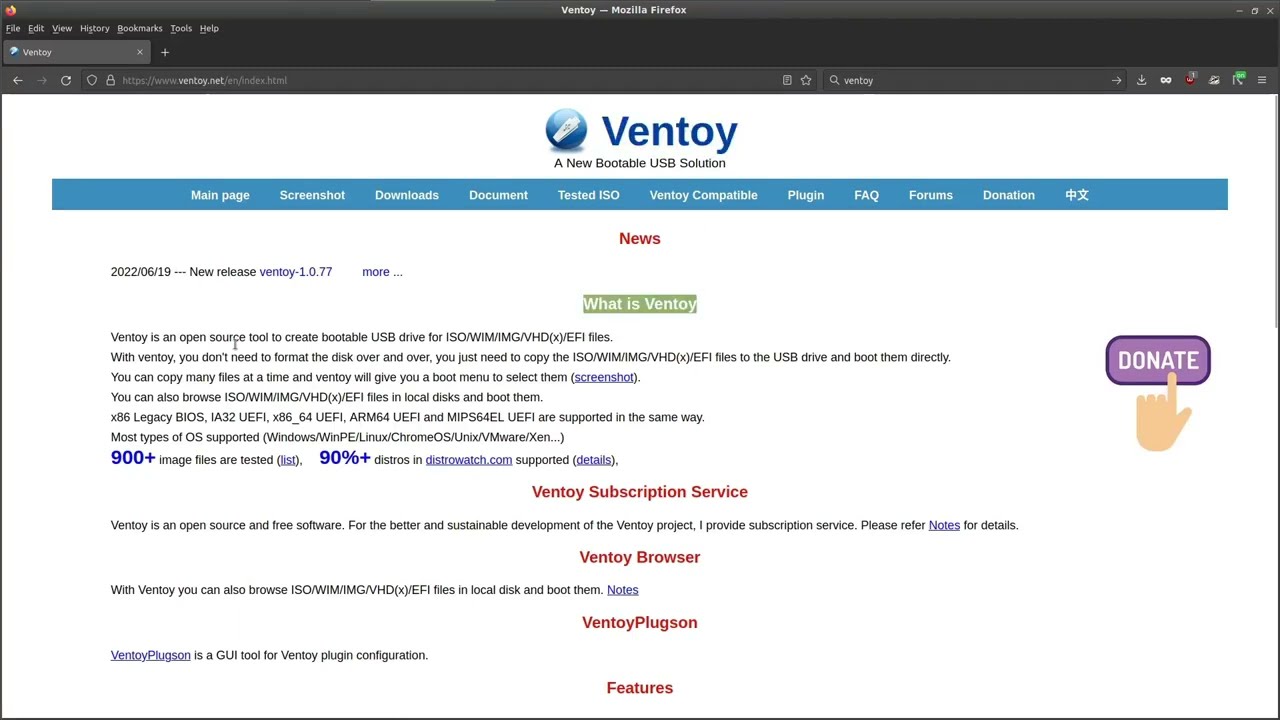Open the FAQ navigation link

(866, 195)
